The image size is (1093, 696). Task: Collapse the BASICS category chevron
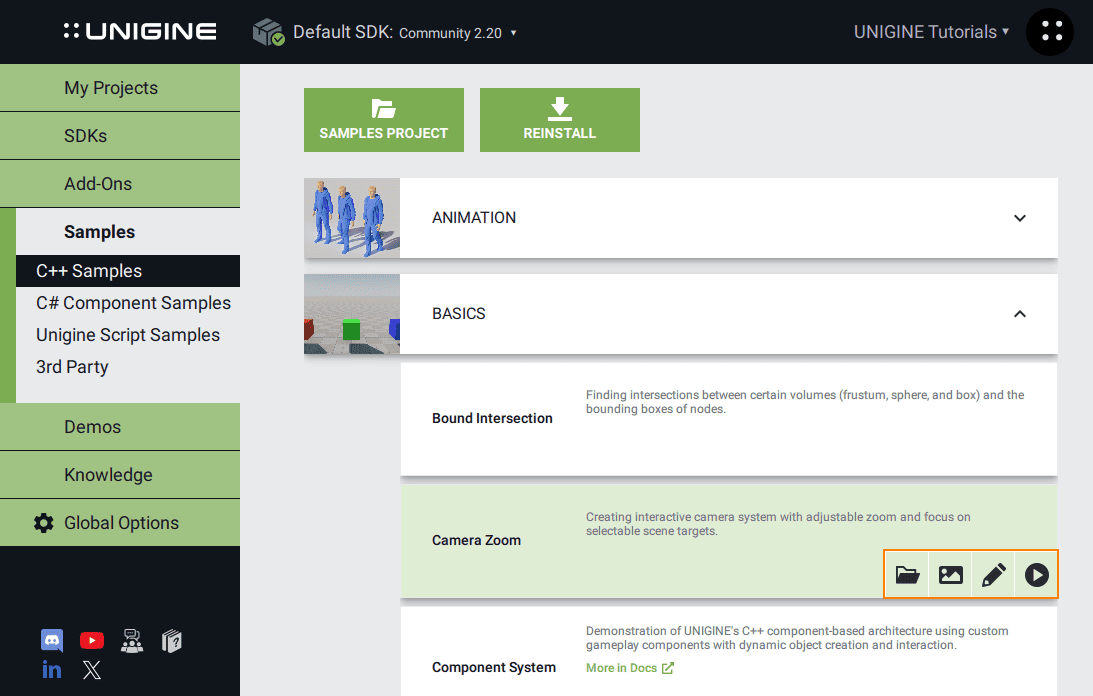pos(1020,314)
